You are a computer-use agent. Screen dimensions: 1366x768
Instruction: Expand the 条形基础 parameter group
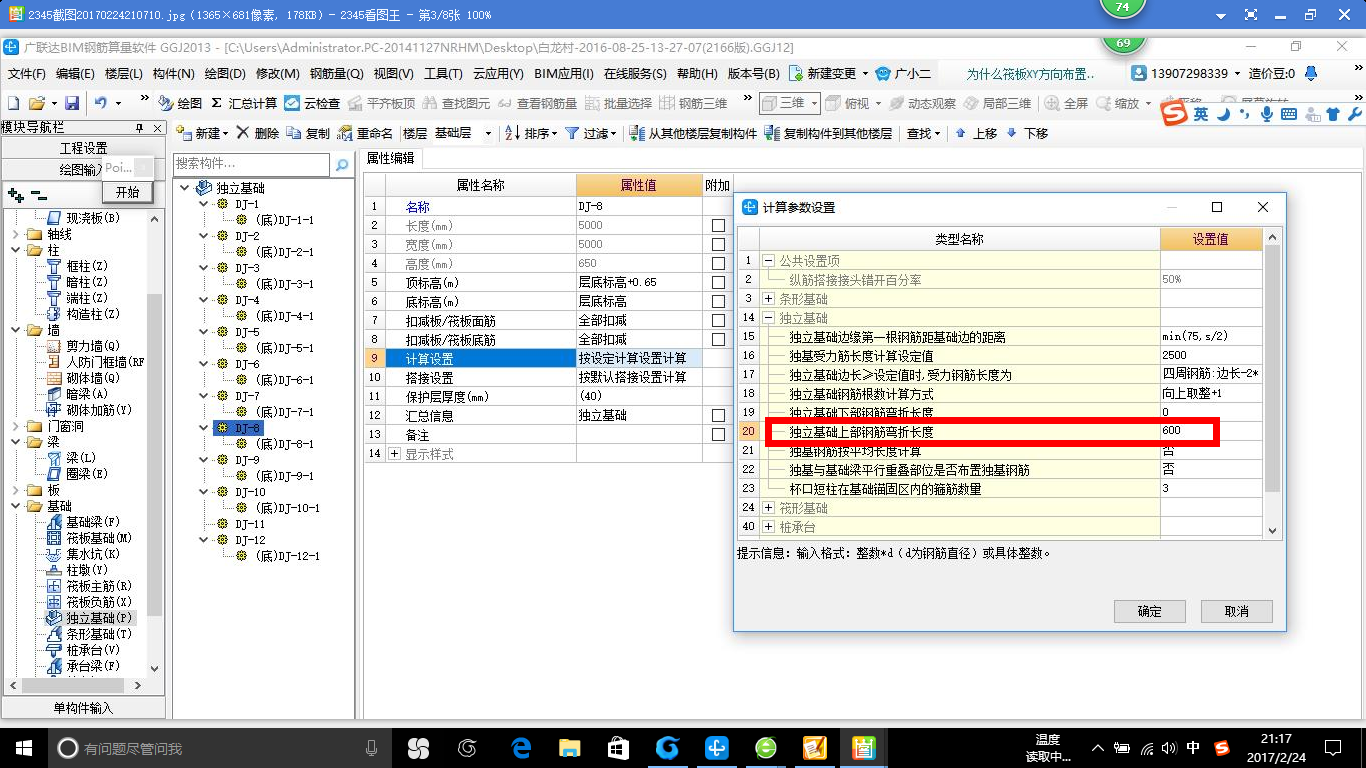coord(768,299)
